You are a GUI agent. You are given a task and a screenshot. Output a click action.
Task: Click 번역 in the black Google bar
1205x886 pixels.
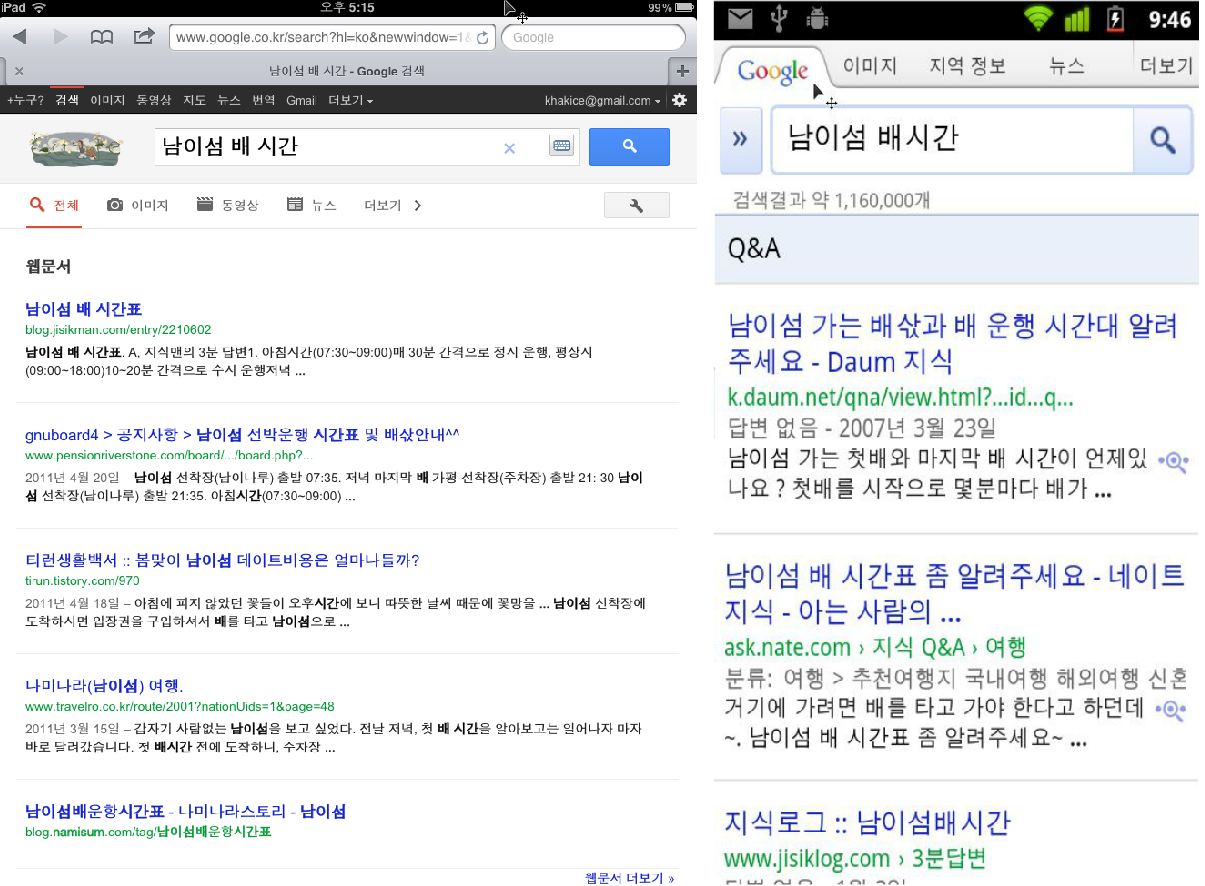coord(263,101)
